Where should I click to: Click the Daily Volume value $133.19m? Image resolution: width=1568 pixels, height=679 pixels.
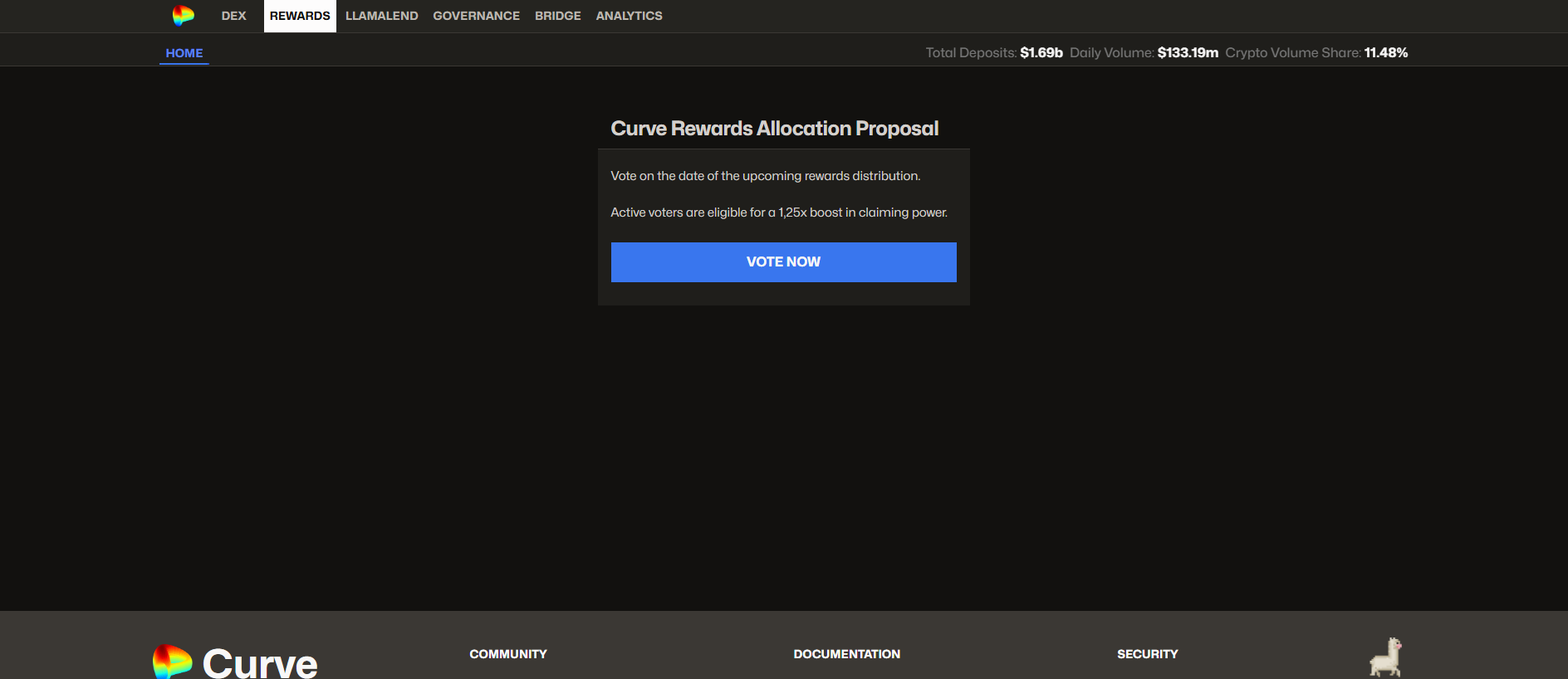coord(1188,52)
